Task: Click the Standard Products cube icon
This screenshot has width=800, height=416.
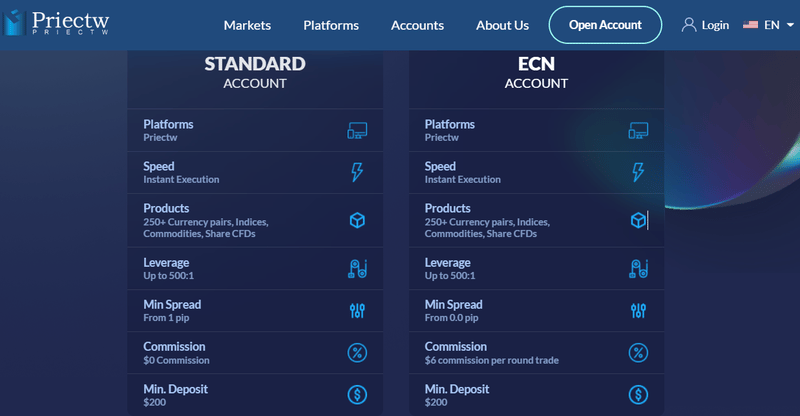Action: pyautogui.click(x=357, y=221)
